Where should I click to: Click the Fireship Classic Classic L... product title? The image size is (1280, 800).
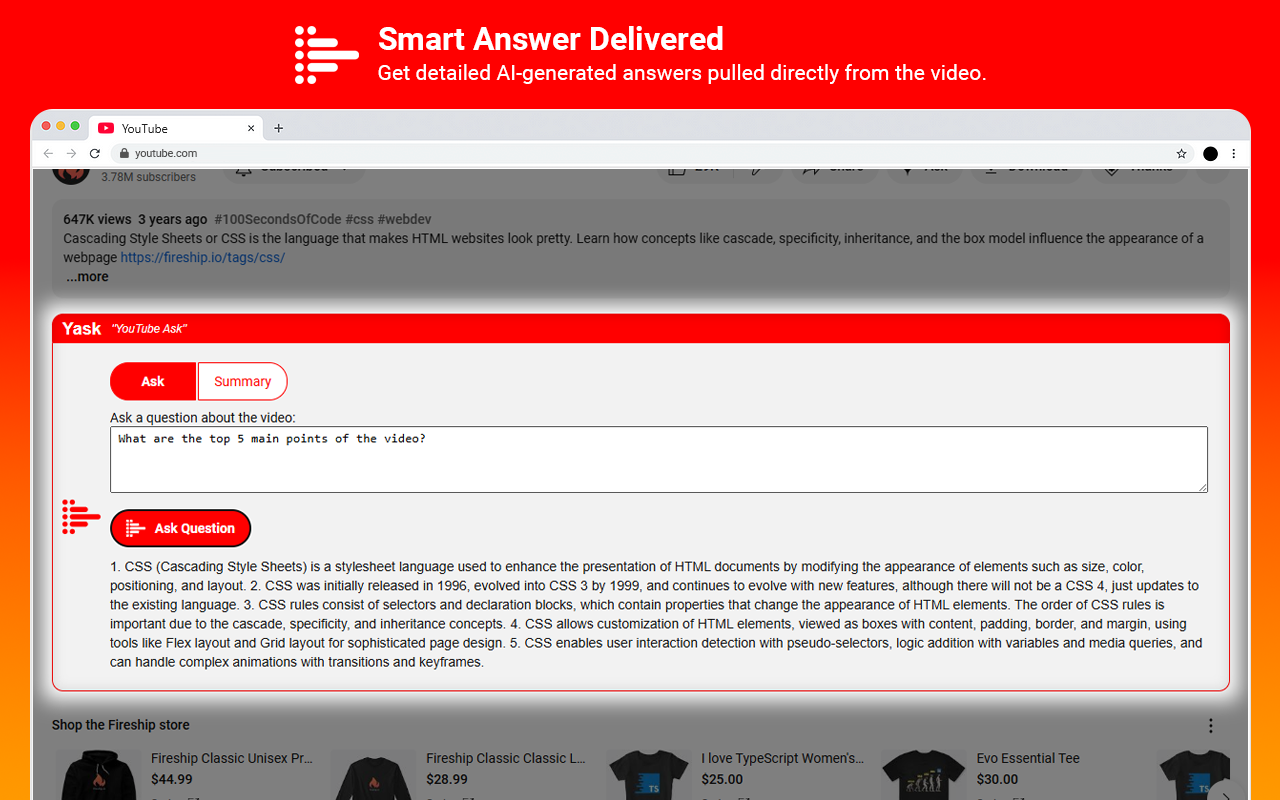click(x=506, y=759)
